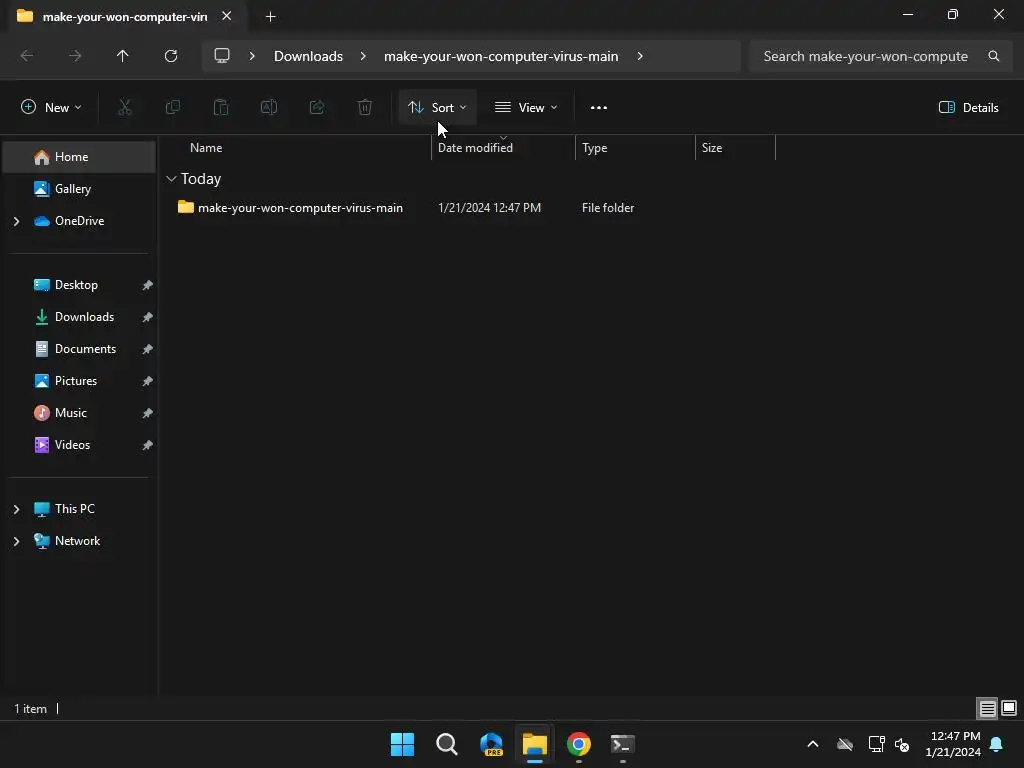This screenshot has height=768, width=1024.
Task: Click the Delete trash icon
Action: [x=365, y=108]
